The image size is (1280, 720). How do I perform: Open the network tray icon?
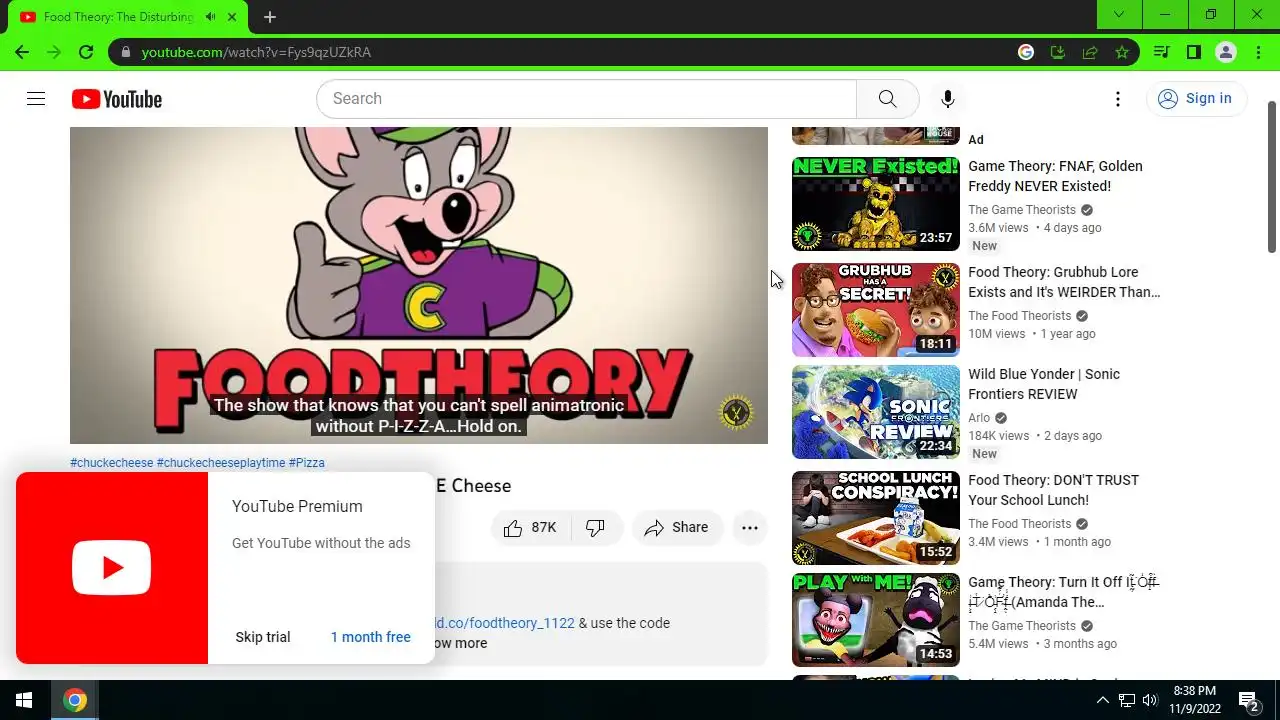(x=1126, y=700)
